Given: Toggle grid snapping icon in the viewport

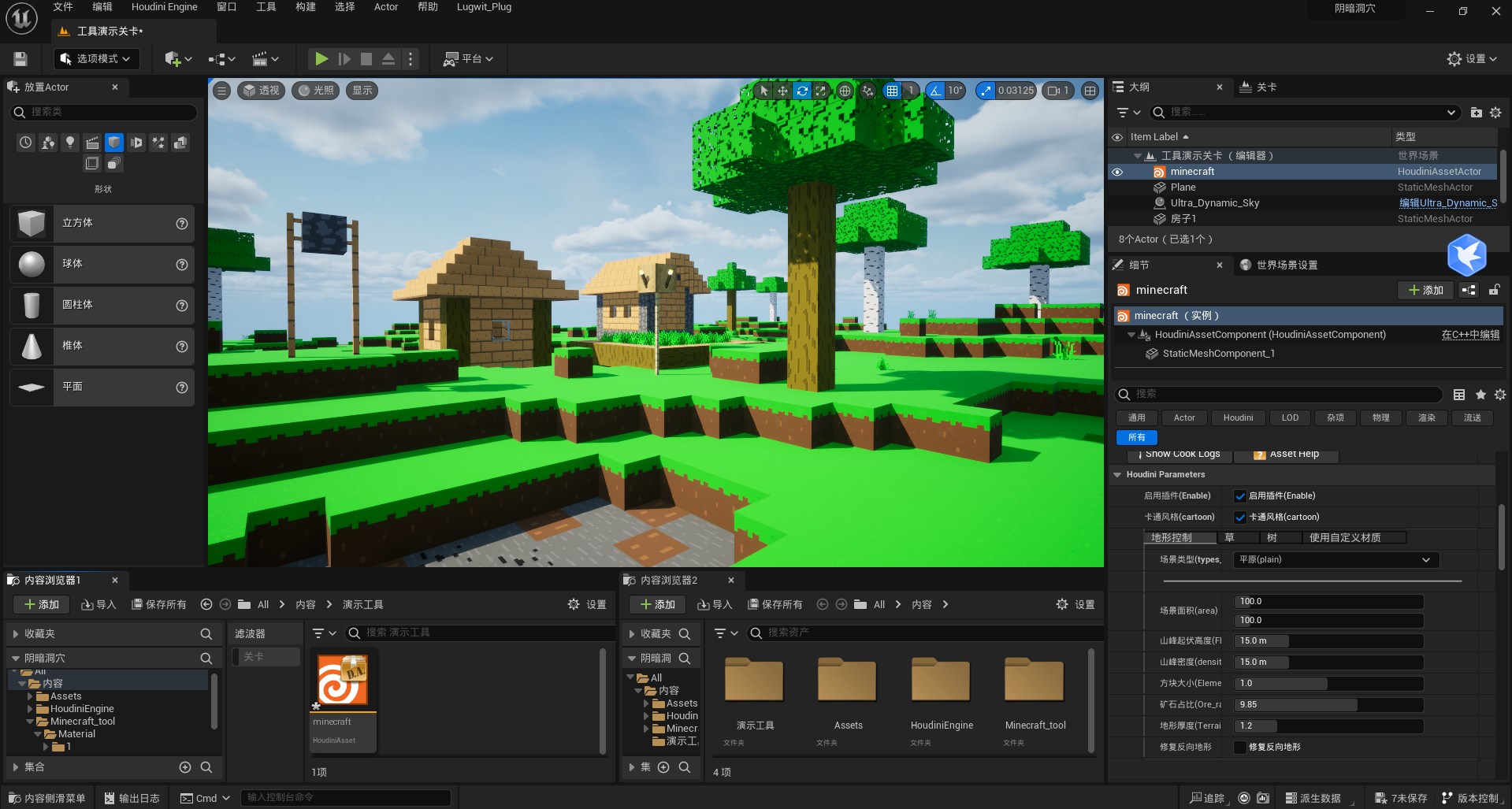Looking at the screenshot, I should (892, 91).
